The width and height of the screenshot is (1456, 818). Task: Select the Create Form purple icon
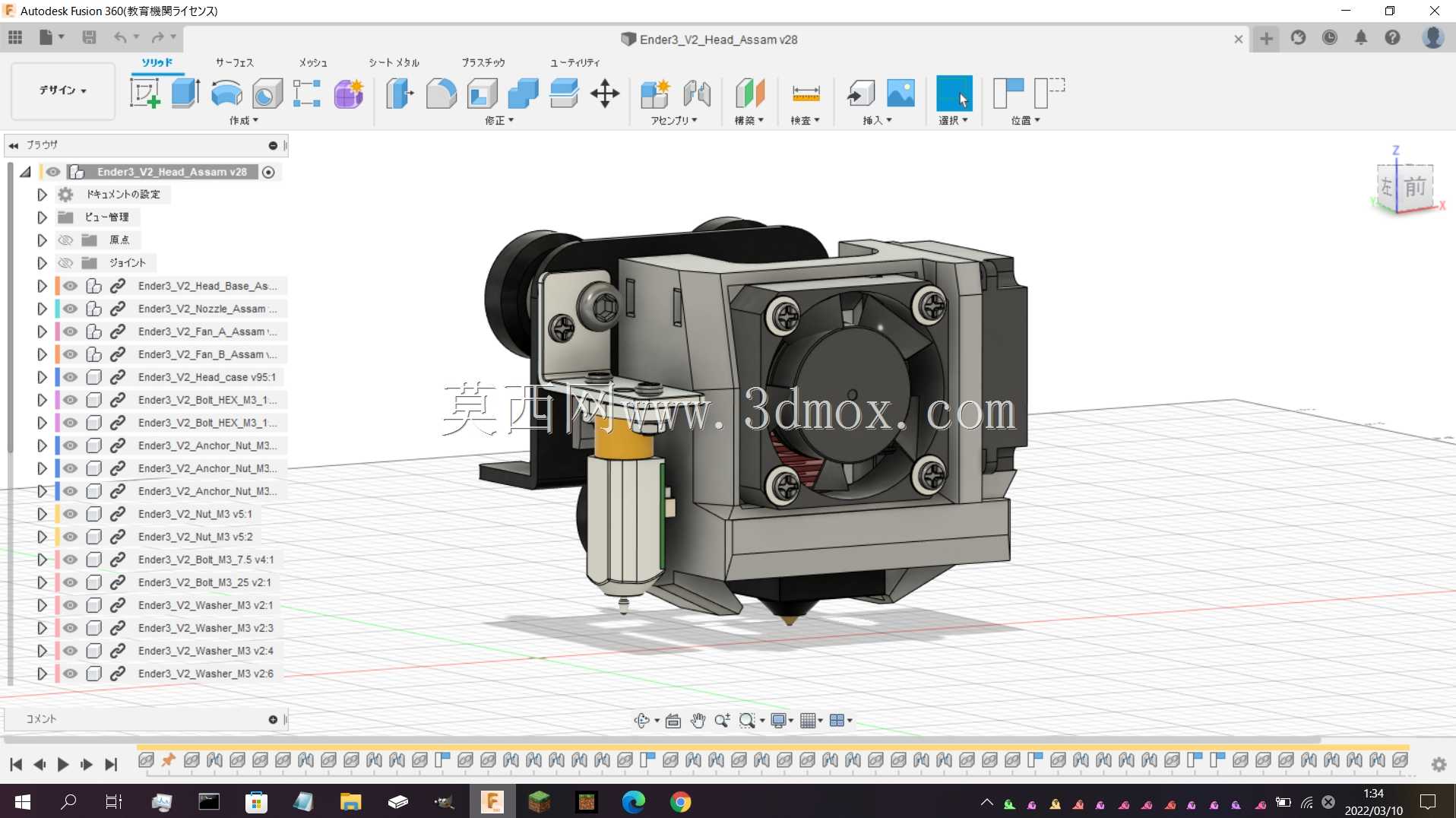348,94
